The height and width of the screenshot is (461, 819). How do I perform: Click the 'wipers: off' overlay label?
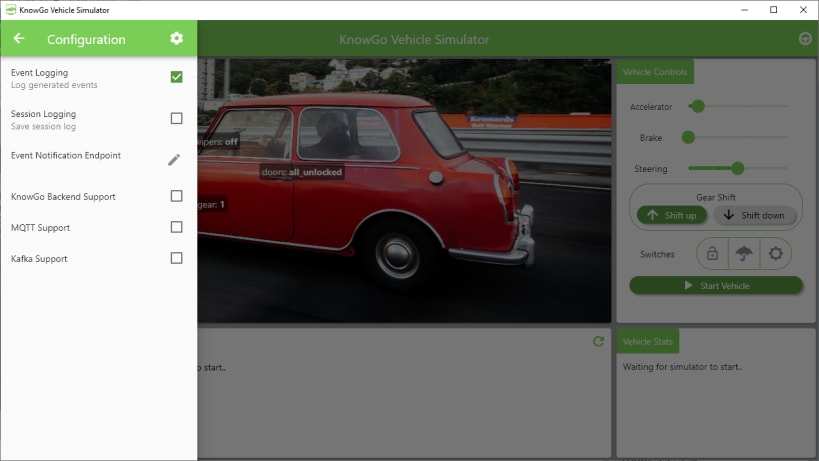point(218,141)
